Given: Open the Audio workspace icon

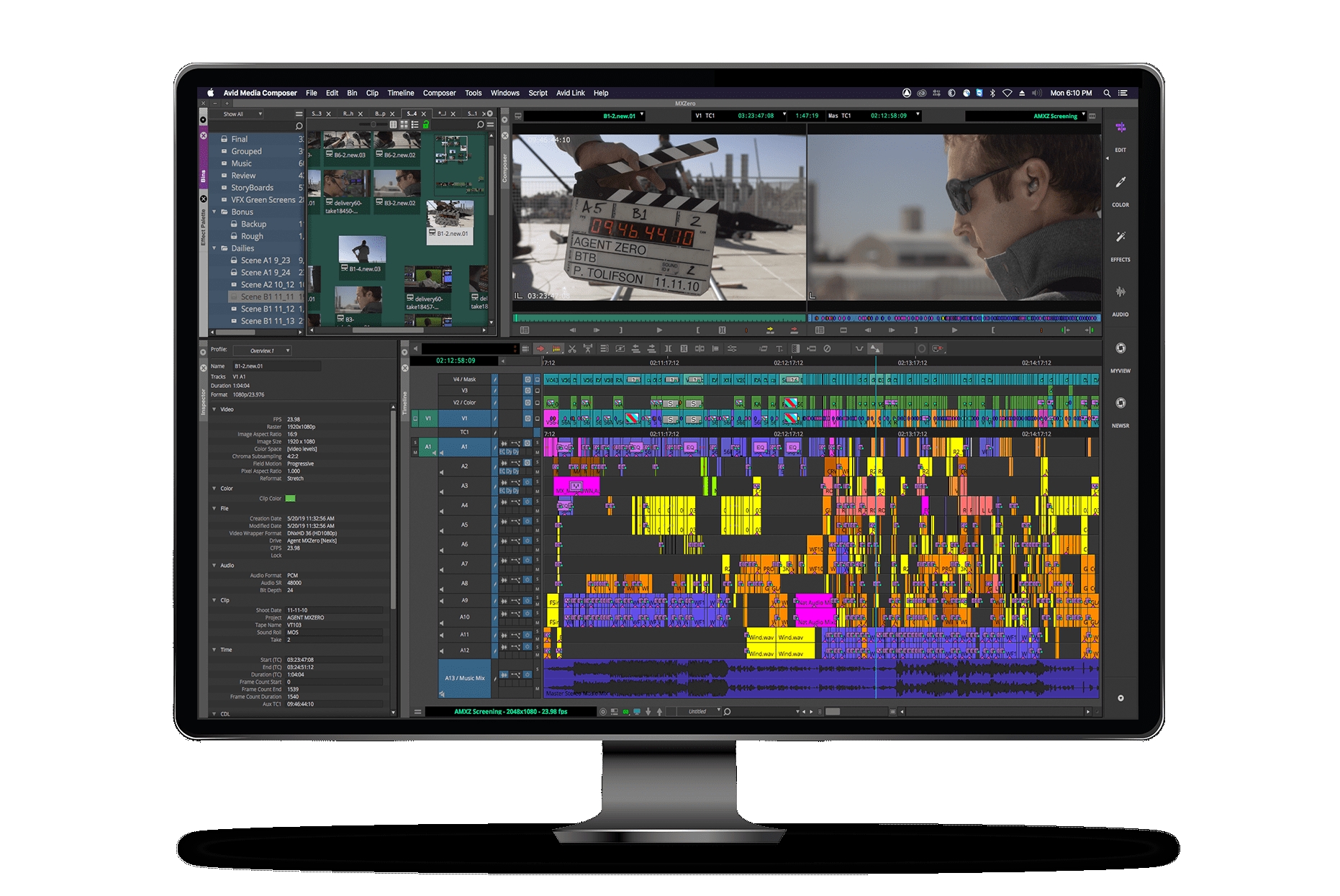Looking at the screenshot, I should pos(1120,293).
